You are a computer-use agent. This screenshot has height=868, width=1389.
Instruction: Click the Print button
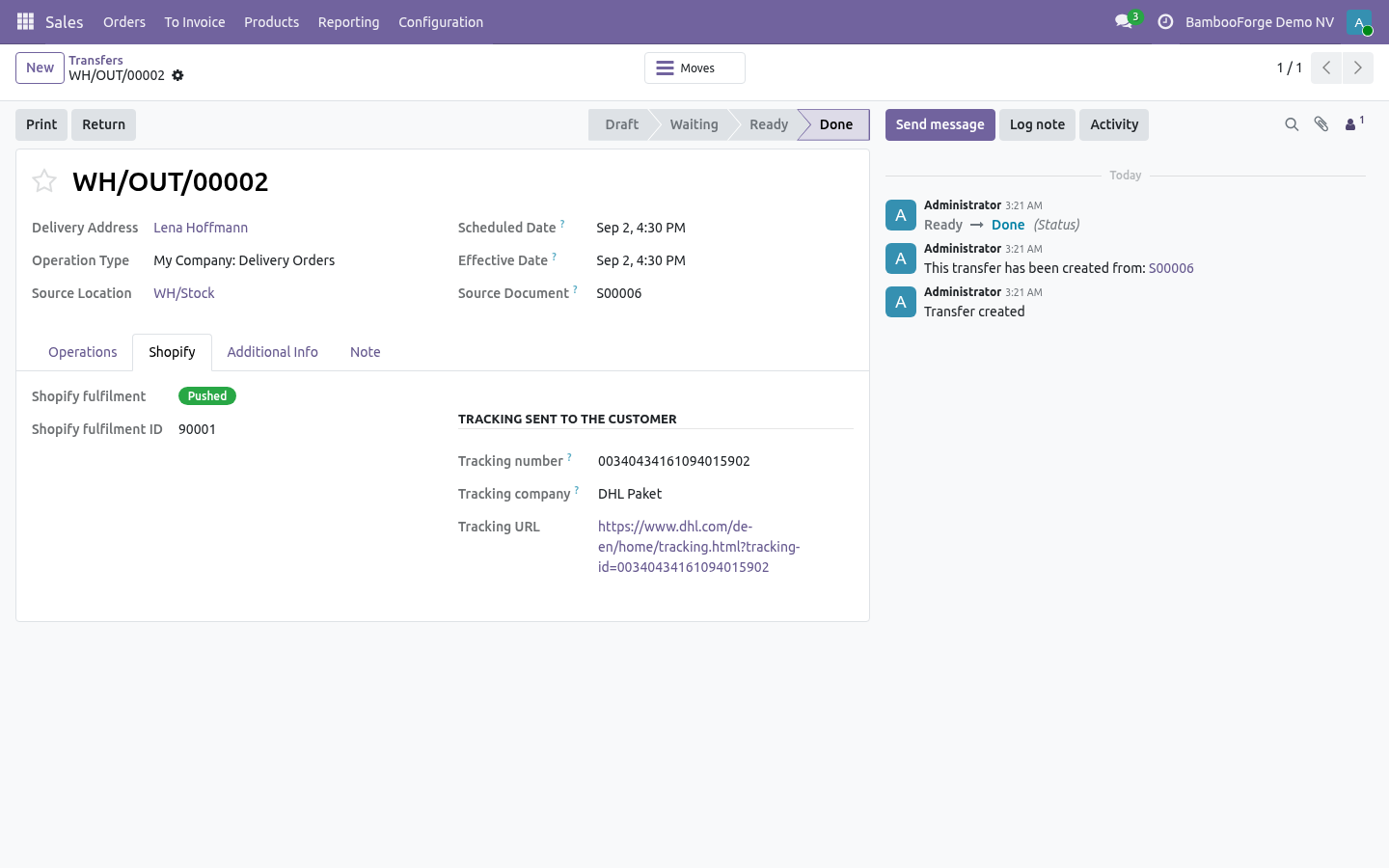pyautogui.click(x=41, y=124)
